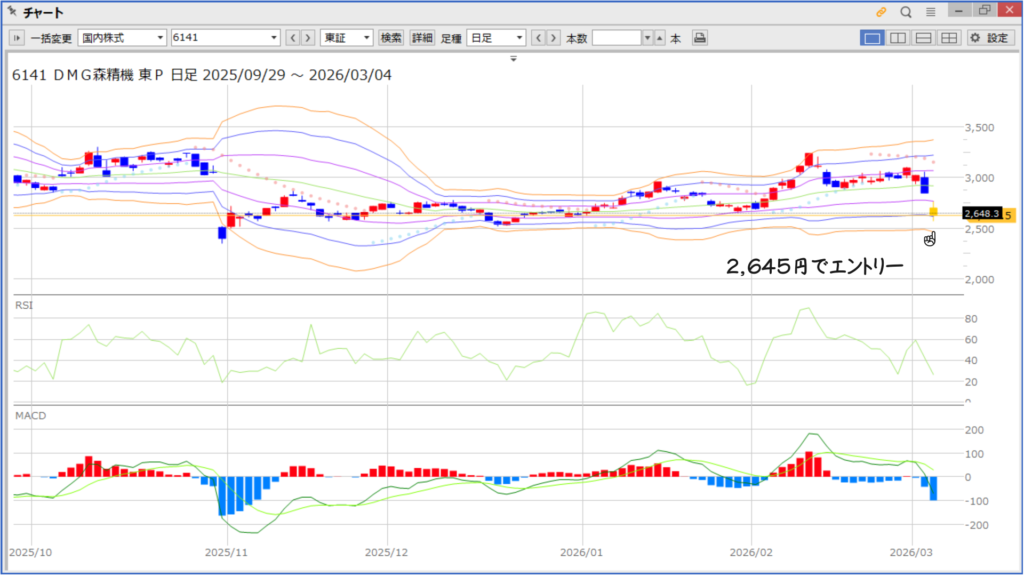The image size is (1024, 576).
Task: Click the 本数 bar count input field
Action: pos(616,38)
